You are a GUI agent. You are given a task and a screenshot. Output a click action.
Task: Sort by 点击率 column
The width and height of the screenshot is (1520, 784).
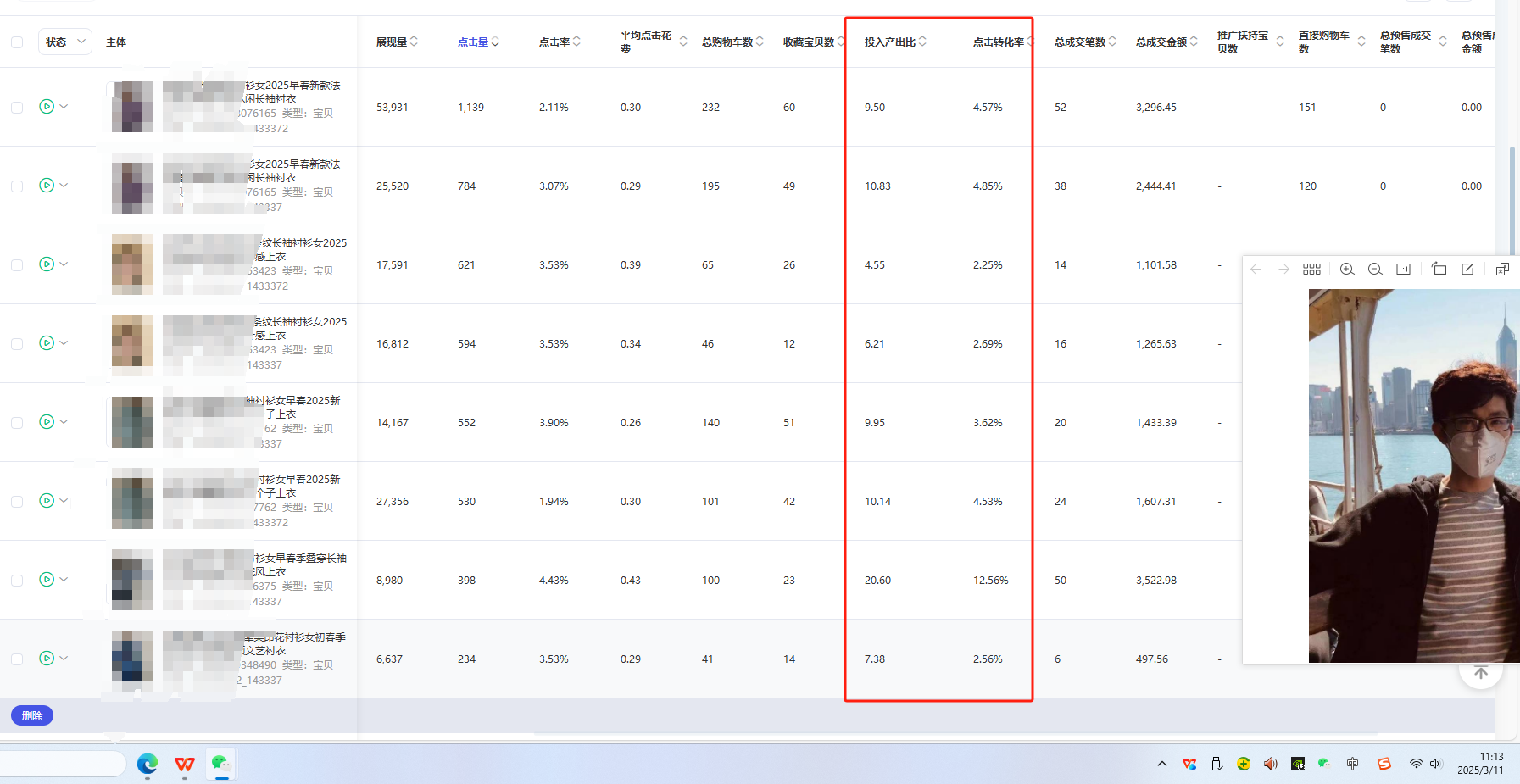(x=576, y=42)
